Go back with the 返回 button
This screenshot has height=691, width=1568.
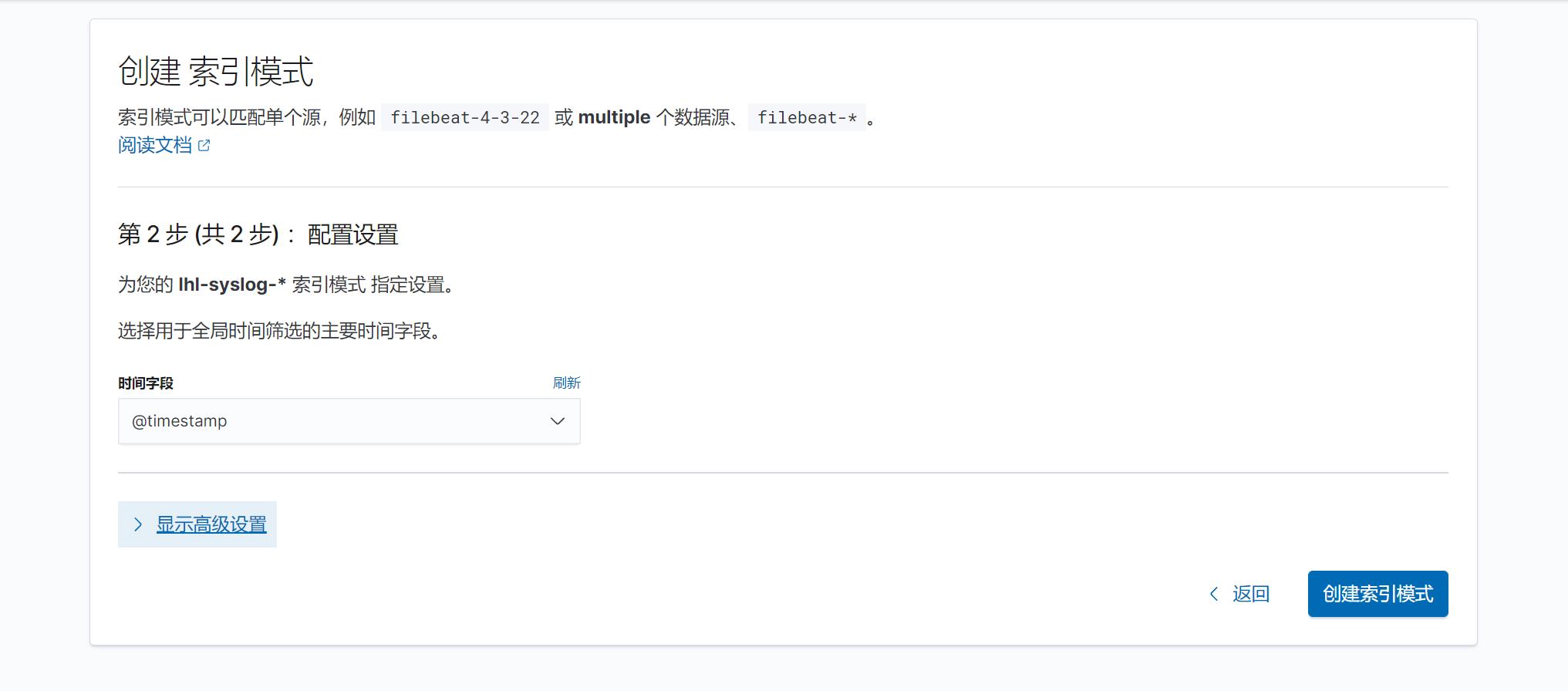1239,594
